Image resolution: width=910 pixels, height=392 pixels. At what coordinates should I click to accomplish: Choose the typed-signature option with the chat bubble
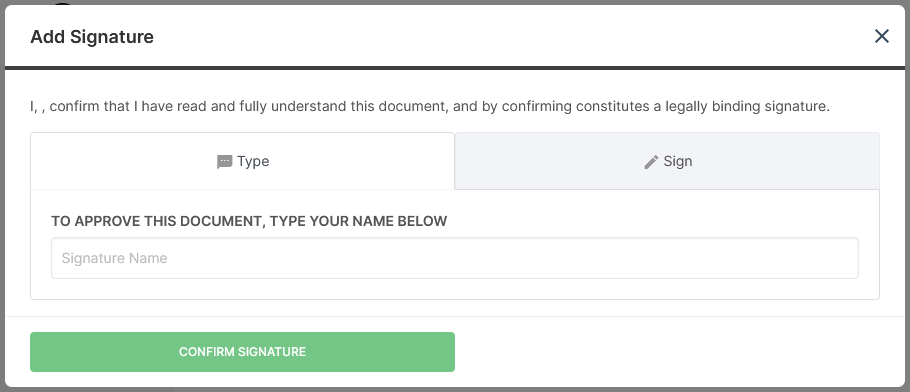pos(243,161)
